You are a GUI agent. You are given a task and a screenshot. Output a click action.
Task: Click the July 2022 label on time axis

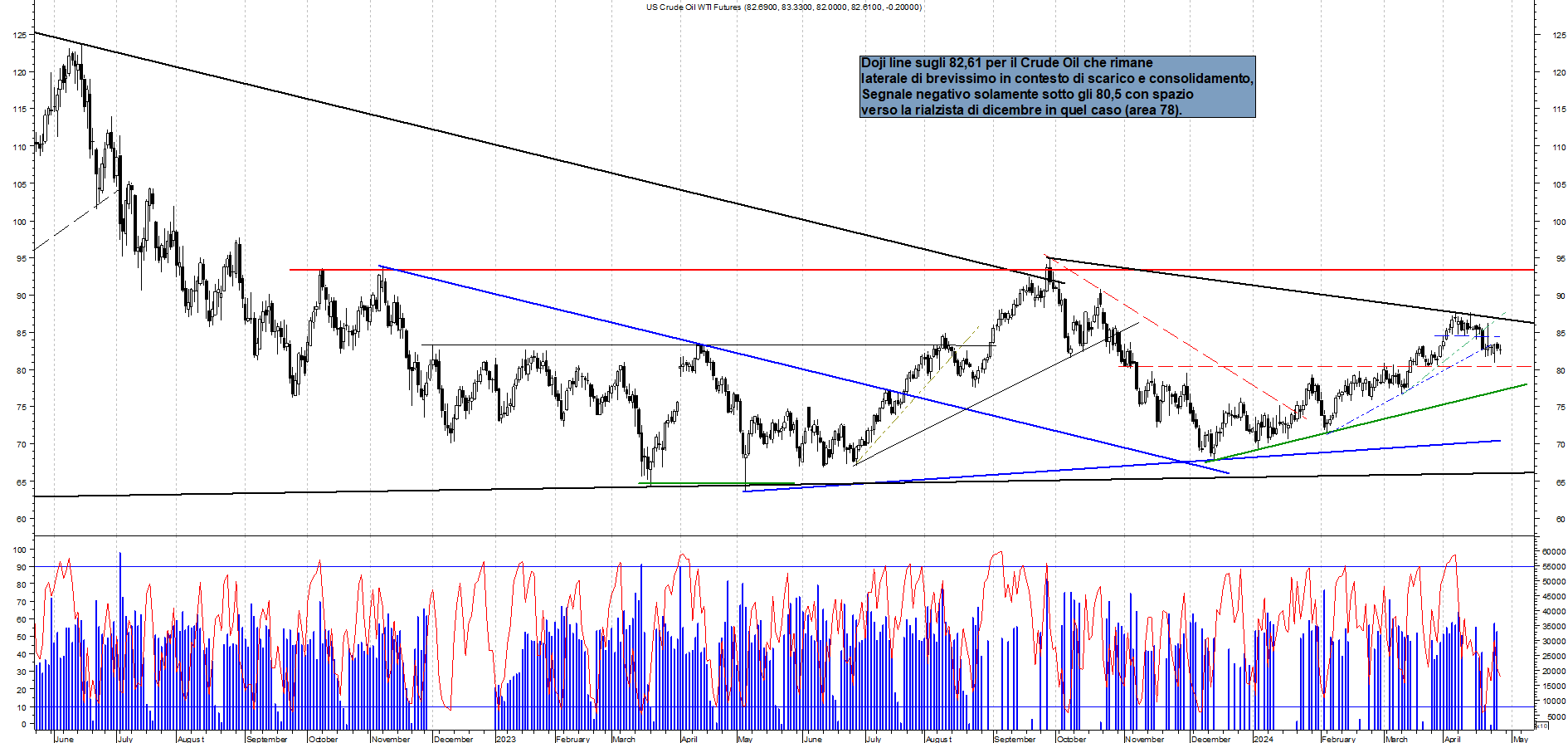(x=125, y=739)
